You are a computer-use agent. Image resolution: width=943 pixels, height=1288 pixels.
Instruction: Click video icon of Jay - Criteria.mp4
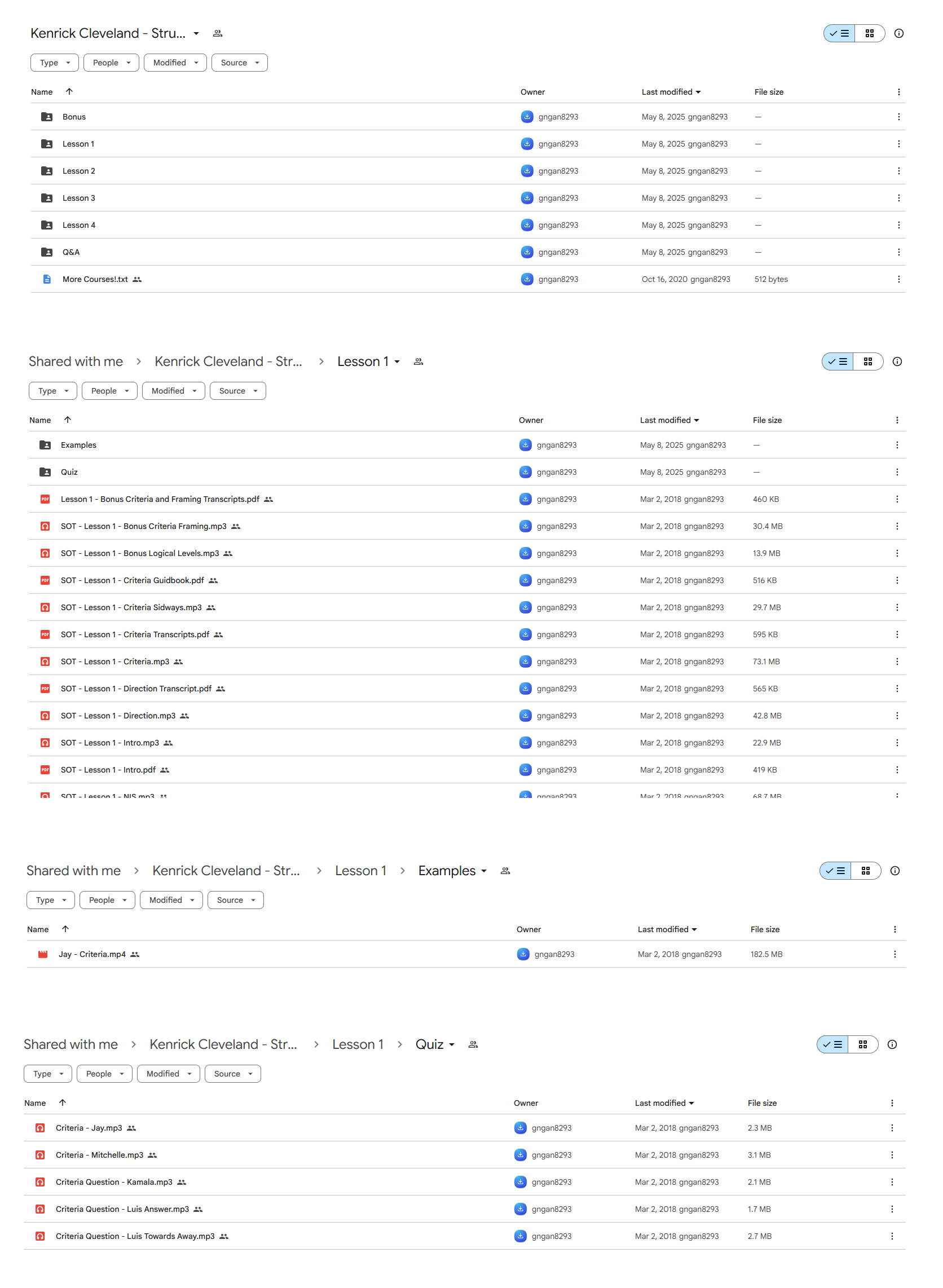pos(43,954)
